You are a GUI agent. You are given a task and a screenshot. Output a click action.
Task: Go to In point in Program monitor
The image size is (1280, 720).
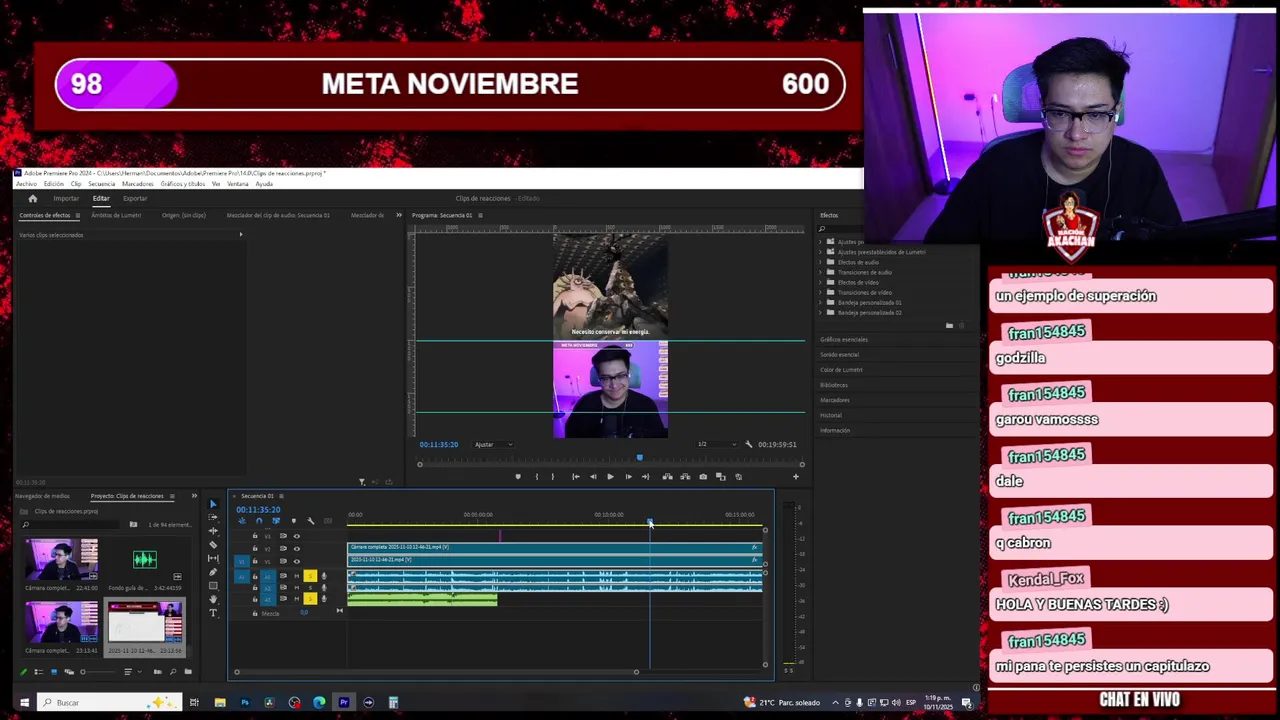(576, 477)
